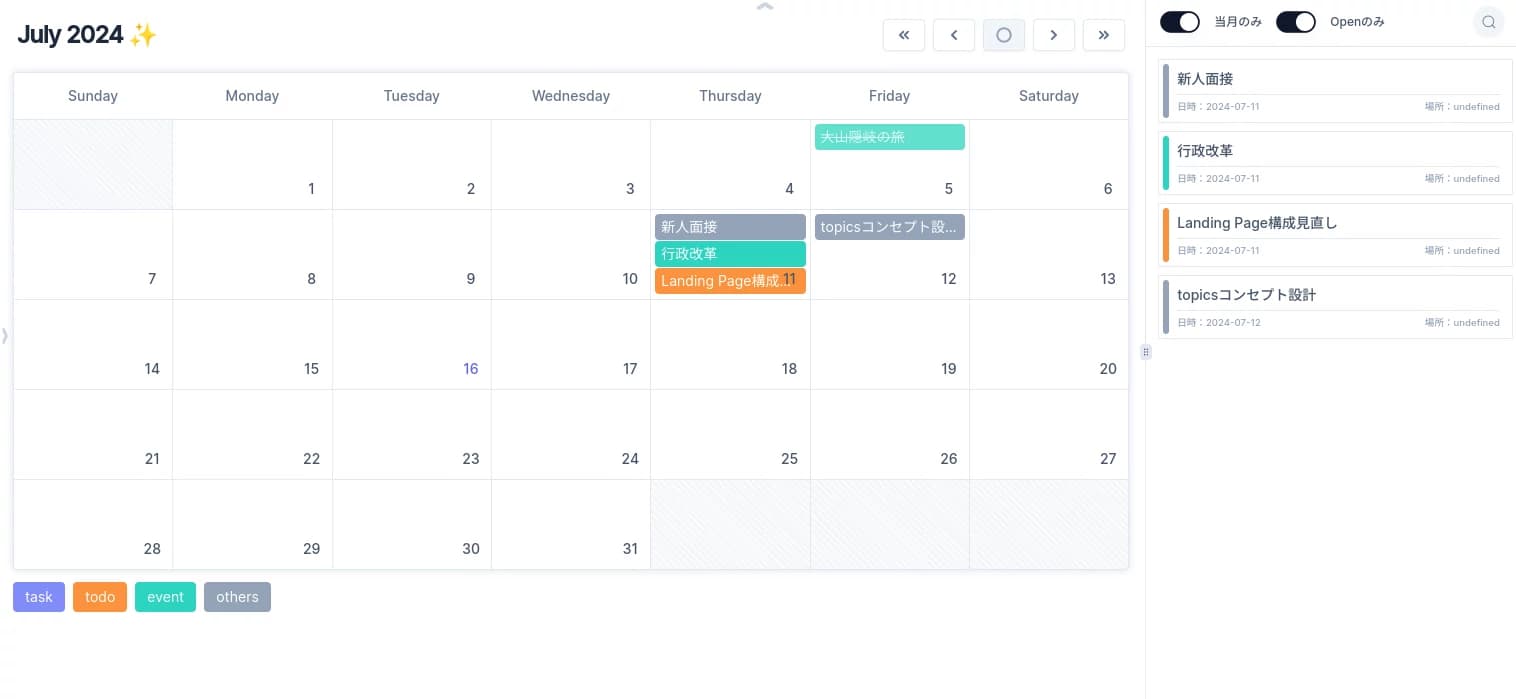Screen dimensions: 1516x699
Task: Select day 20 cell in the calendar
Action: coord(1049,344)
